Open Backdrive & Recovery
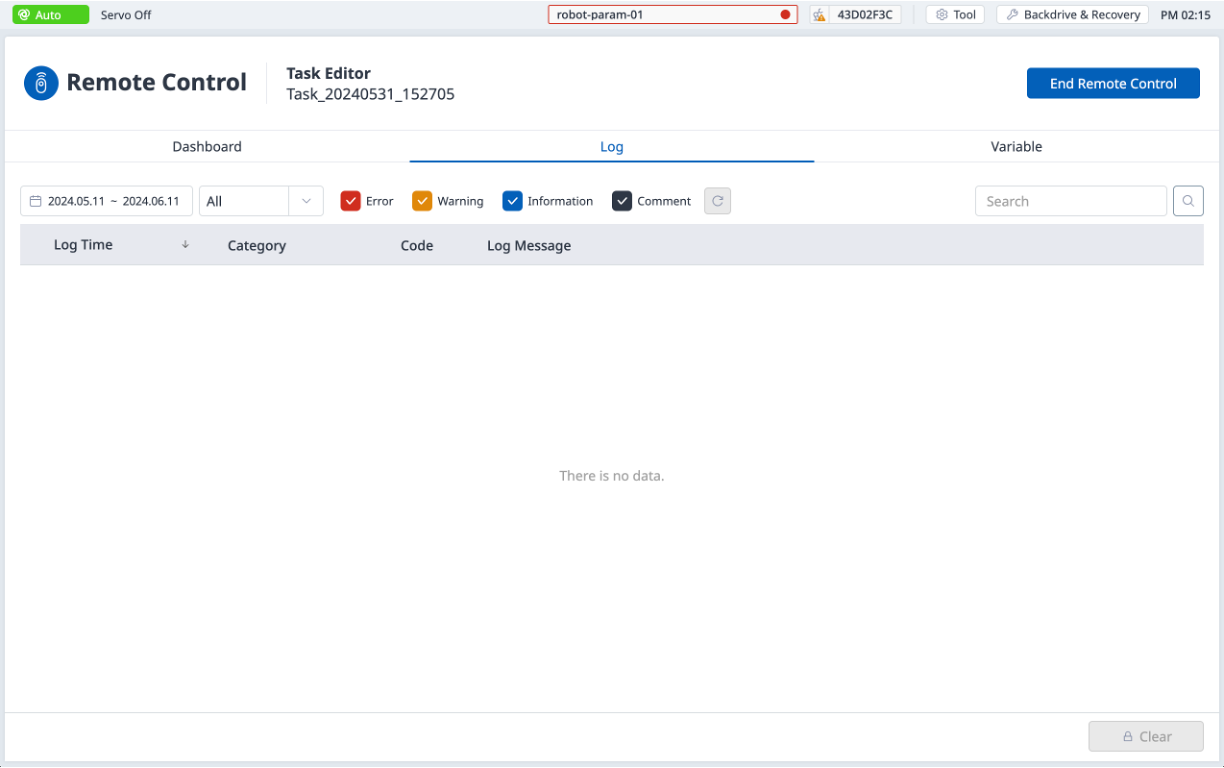Screen dimensions: 1224x768 click(1073, 15)
